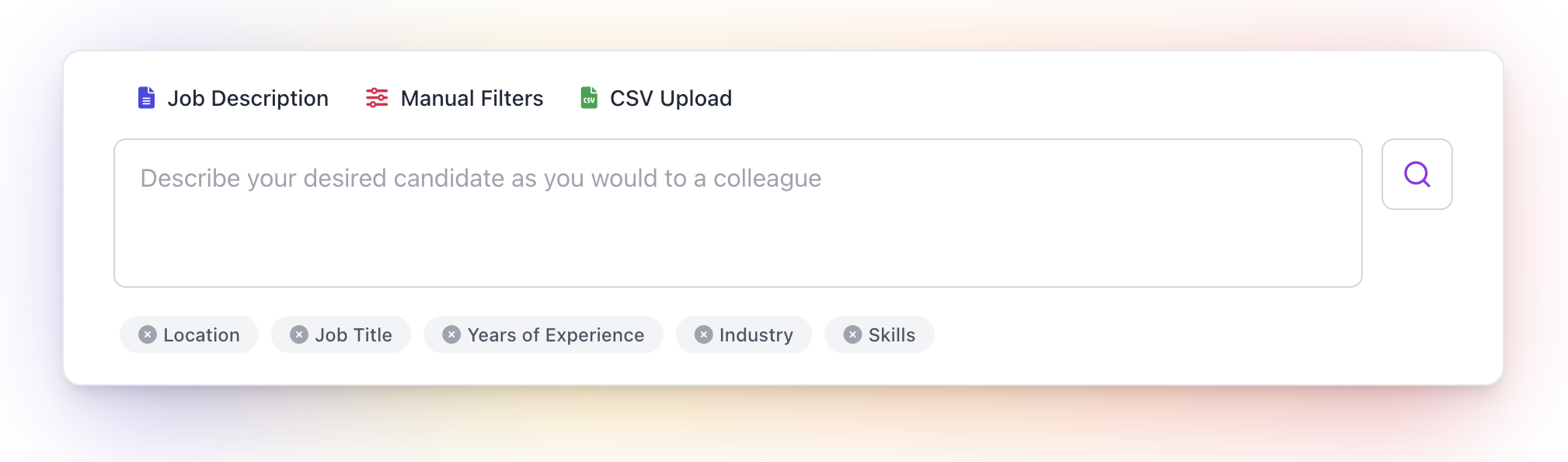
Task: Switch to the Job Description tab
Action: [x=248, y=99]
